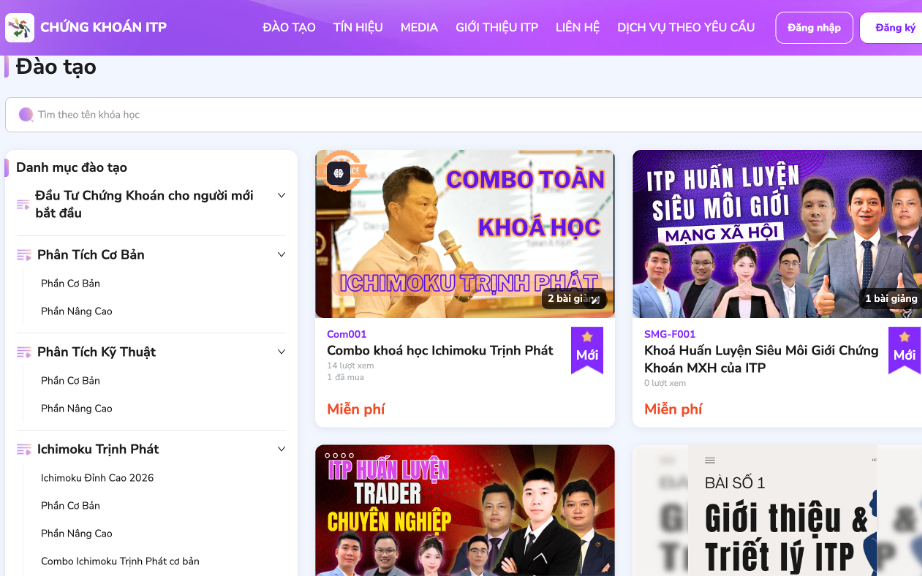This screenshot has width=922, height=576.
Task: Select Phần Cơ Bản under Phân Tích Kỹ Thuật
Action: click(x=71, y=380)
